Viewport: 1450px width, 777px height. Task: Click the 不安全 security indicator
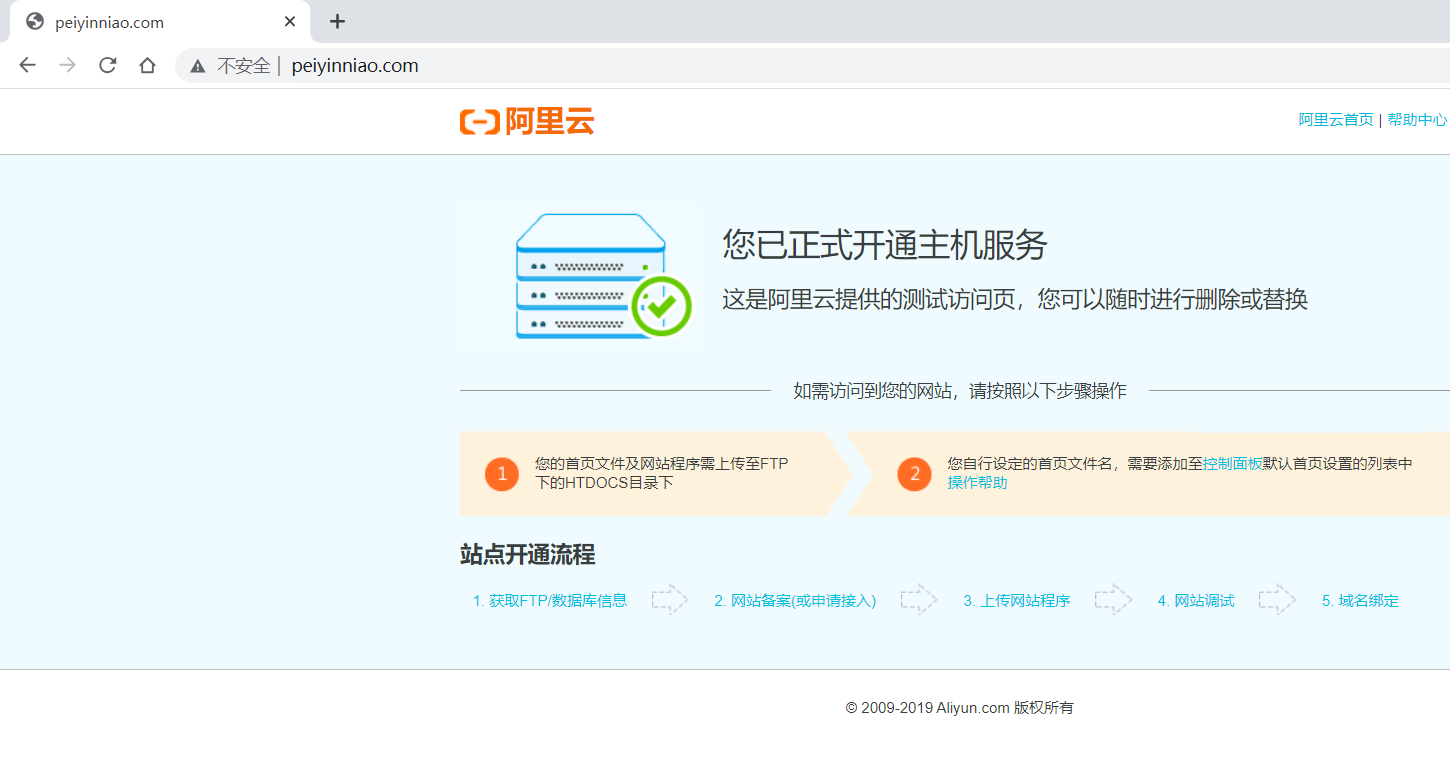pyautogui.click(x=243, y=65)
